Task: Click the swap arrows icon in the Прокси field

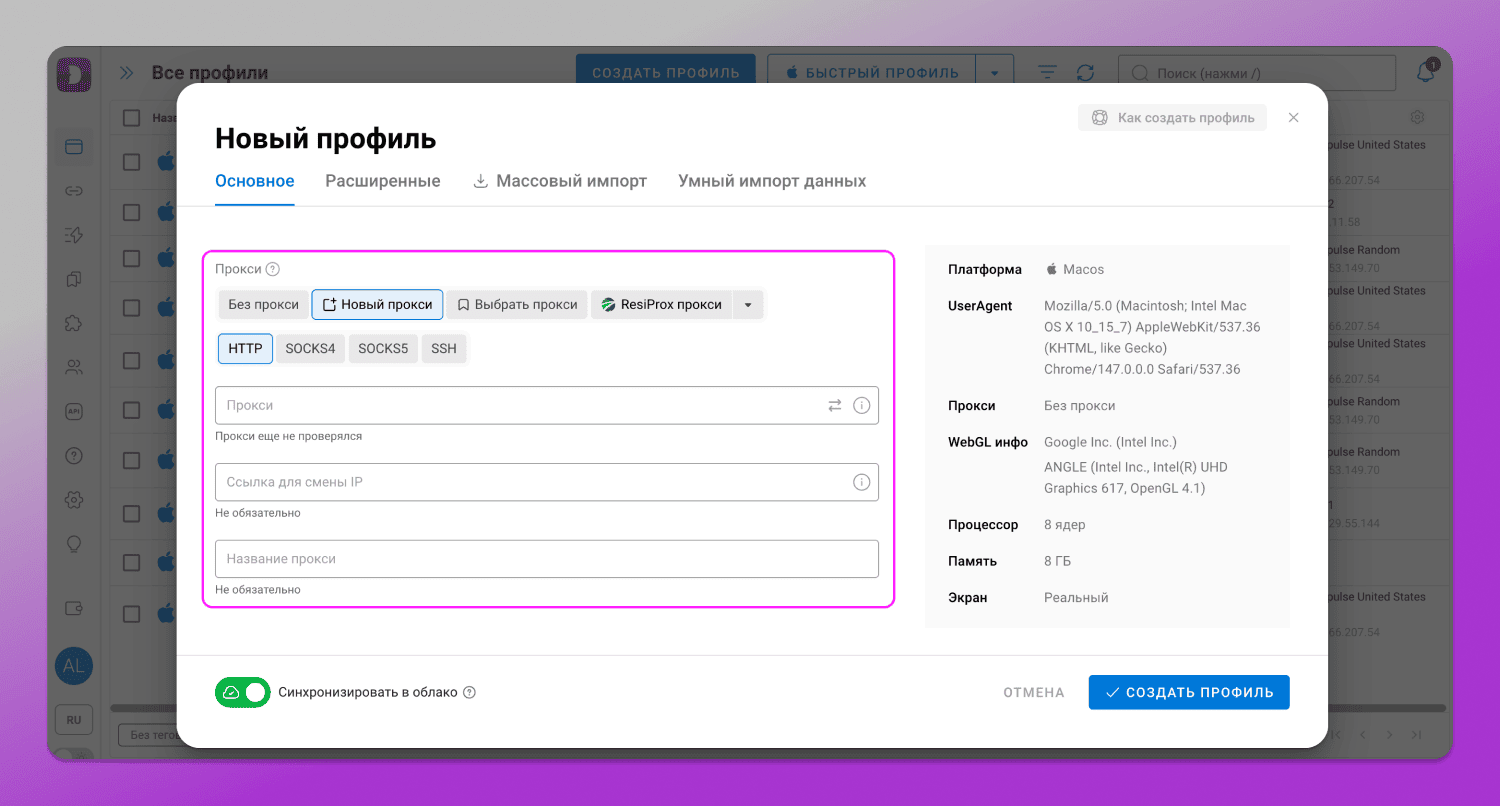Action: 834,406
